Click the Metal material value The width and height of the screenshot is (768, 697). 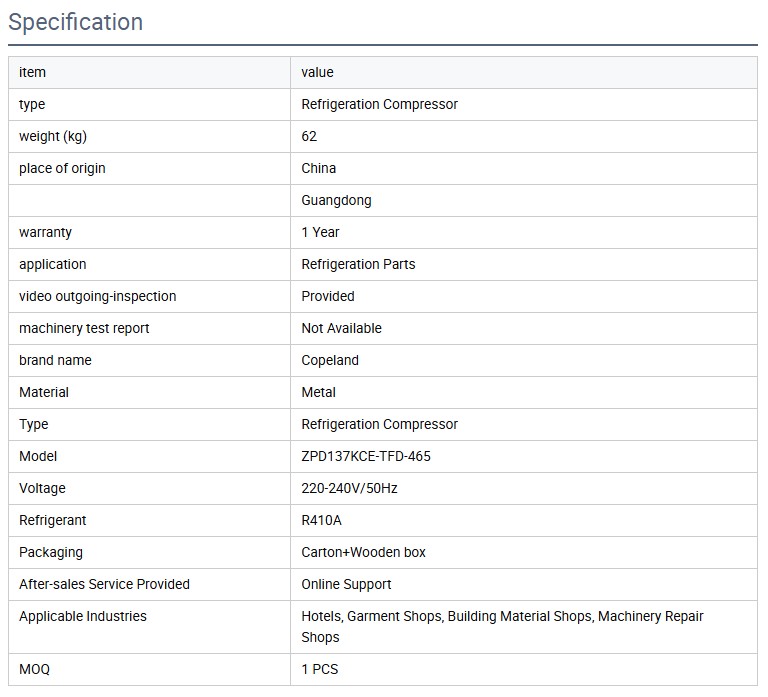318,392
